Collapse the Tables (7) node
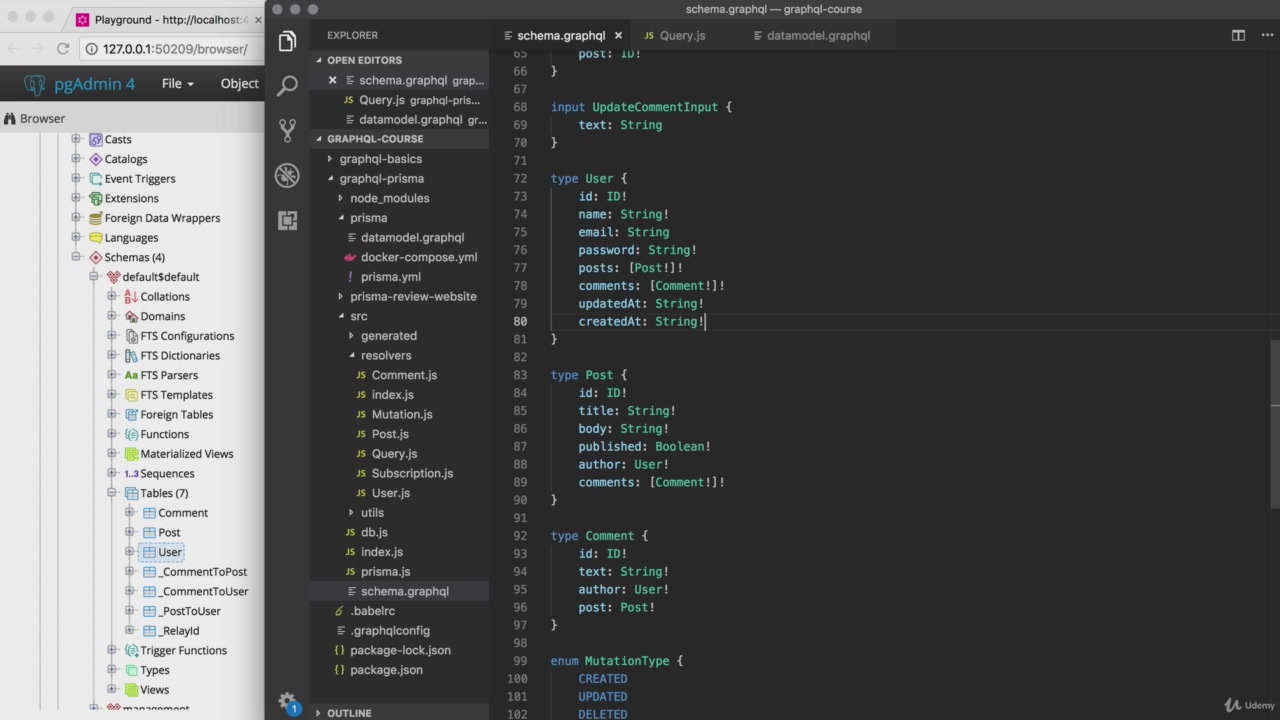 pyautogui.click(x=112, y=493)
